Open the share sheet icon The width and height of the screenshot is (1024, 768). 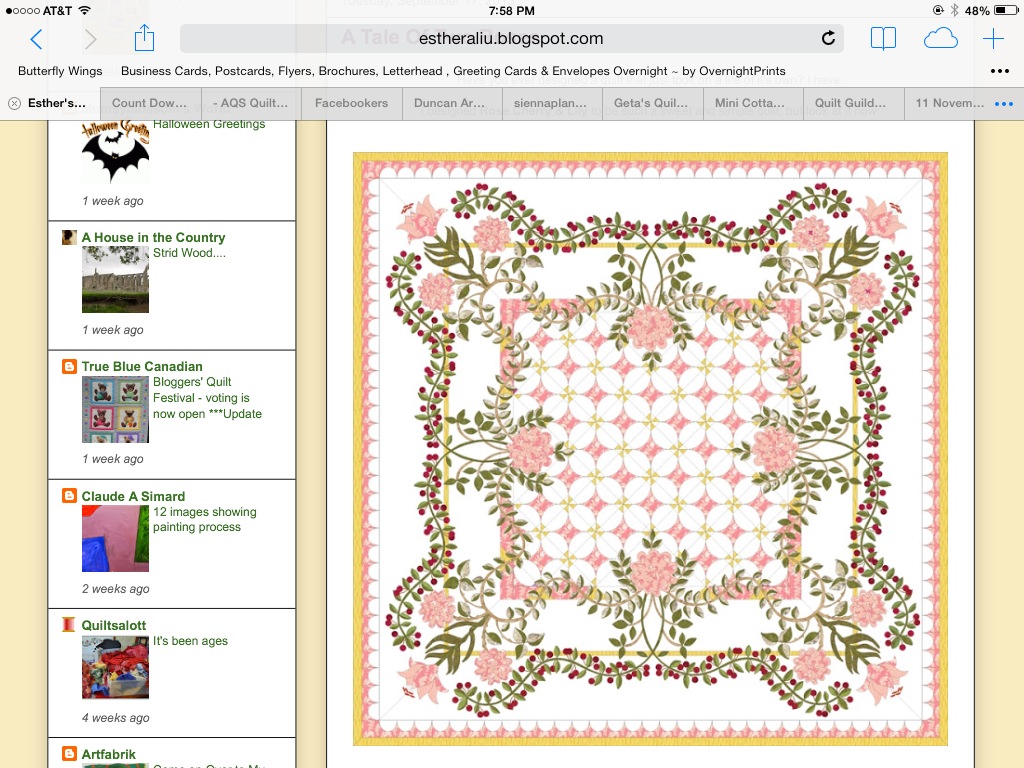pyautogui.click(x=144, y=37)
